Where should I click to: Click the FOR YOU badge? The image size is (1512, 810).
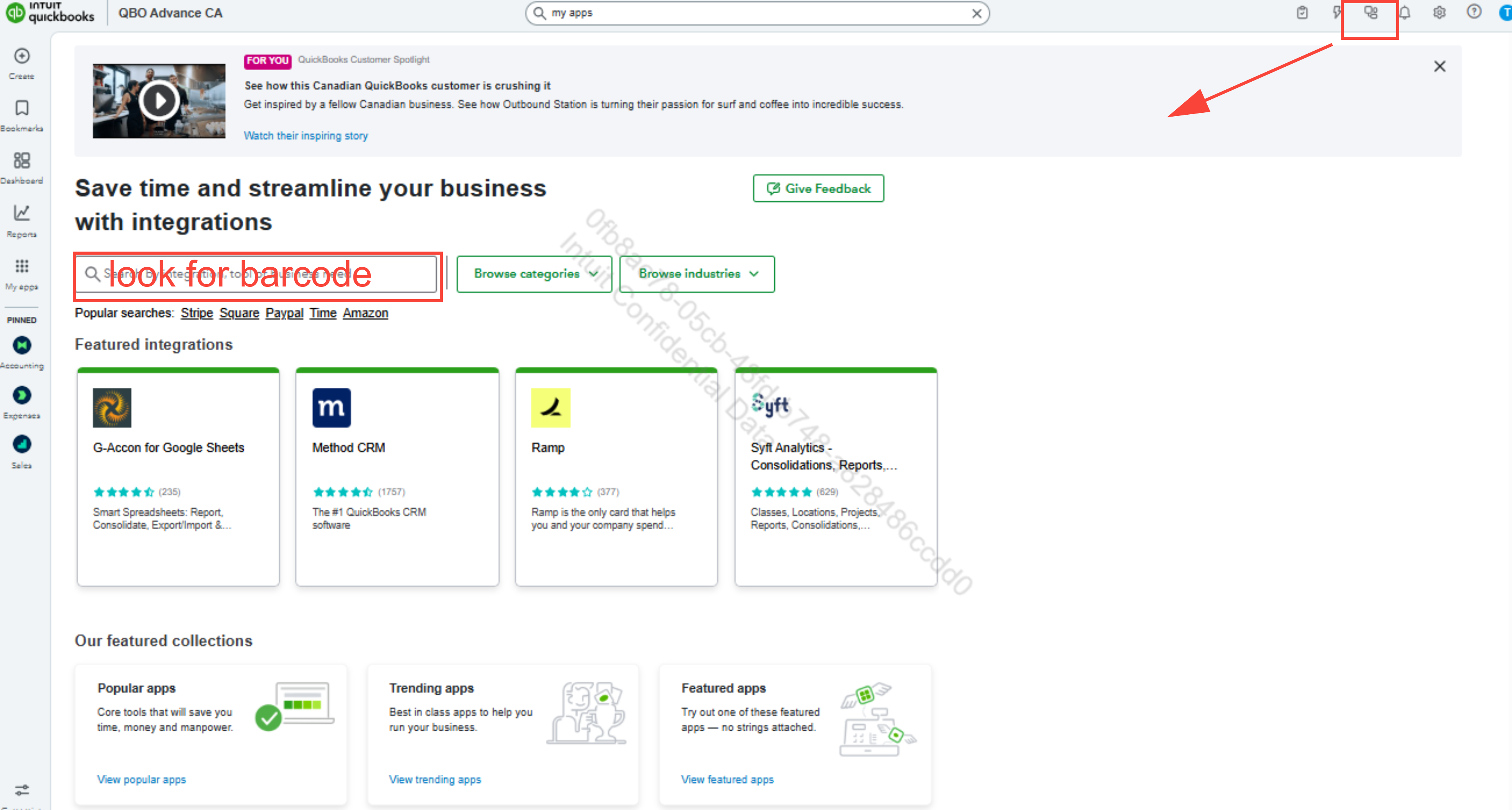pos(267,61)
